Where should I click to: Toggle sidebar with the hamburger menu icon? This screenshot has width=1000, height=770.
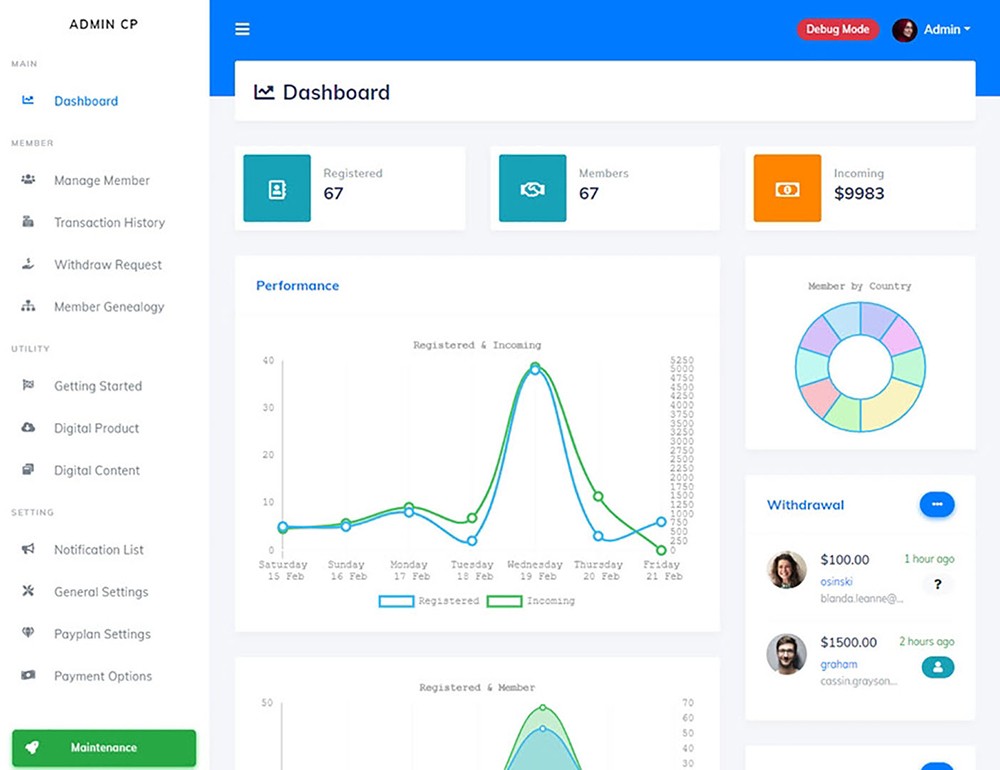coord(242,30)
